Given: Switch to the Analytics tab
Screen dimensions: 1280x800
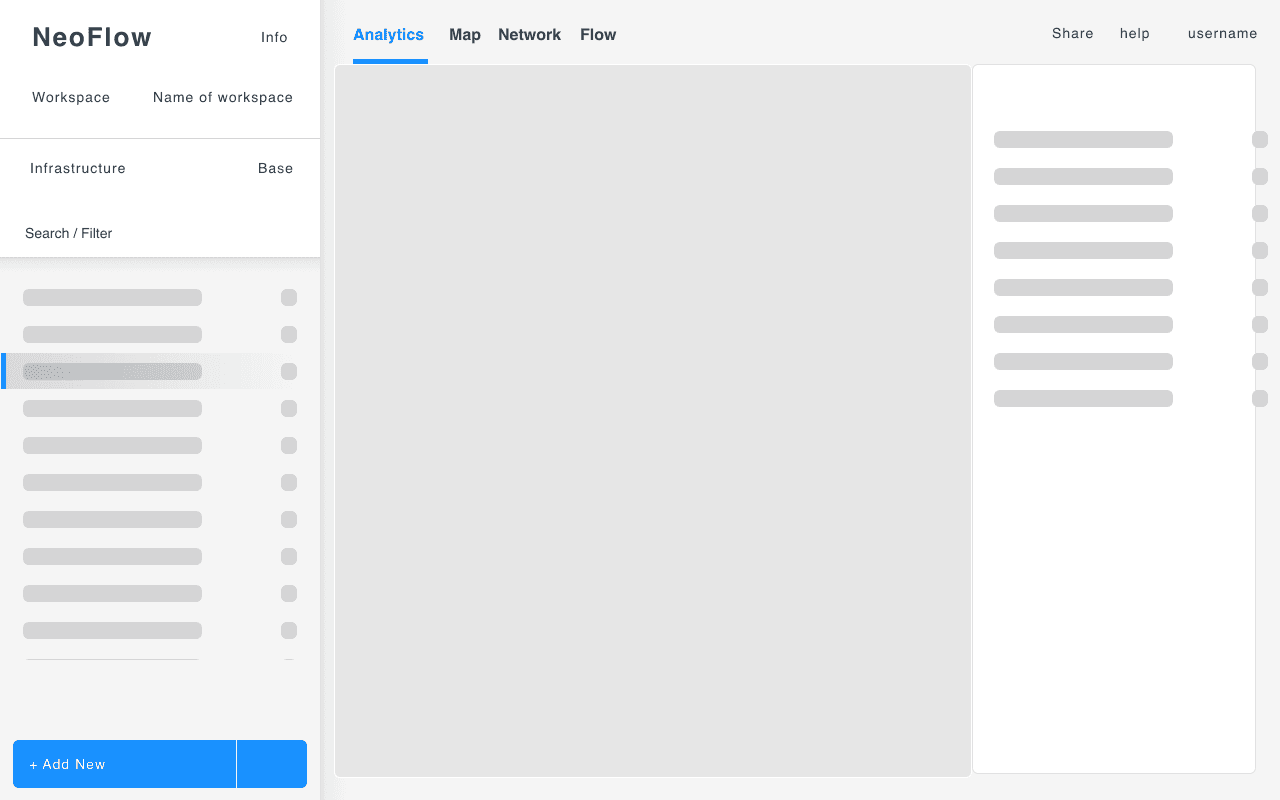Looking at the screenshot, I should click(389, 35).
